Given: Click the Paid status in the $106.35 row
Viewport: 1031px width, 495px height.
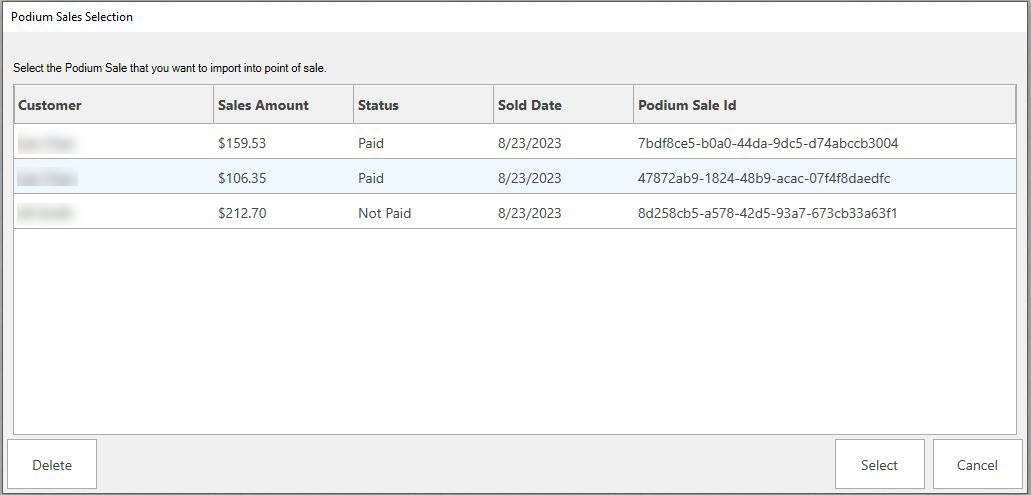Looking at the screenshot, I should pyautogui.click(x=371, y=178).
